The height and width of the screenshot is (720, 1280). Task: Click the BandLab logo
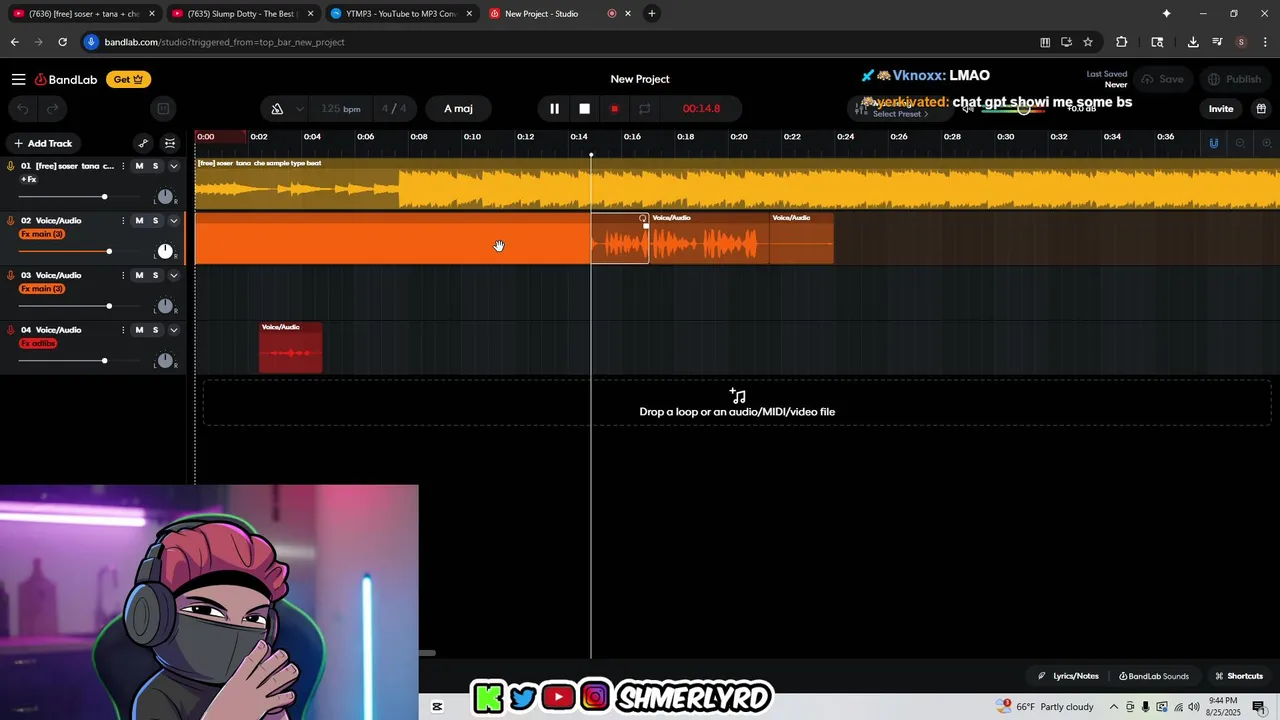(66, 79)
